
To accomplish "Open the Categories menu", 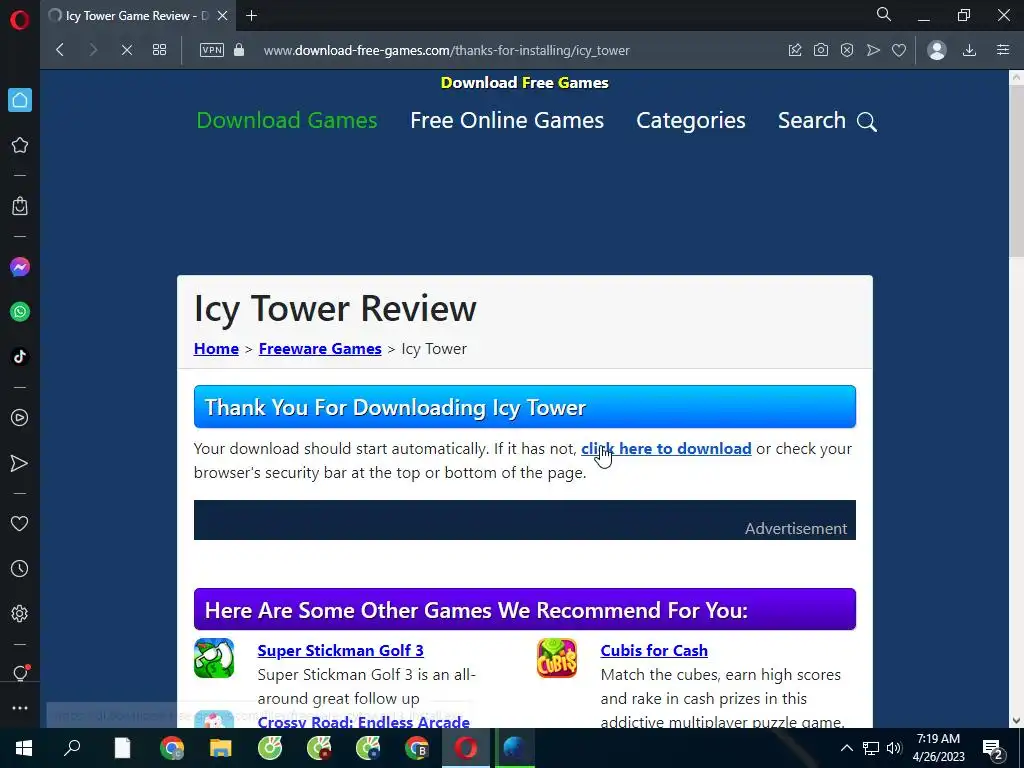I will click(690, 120).
